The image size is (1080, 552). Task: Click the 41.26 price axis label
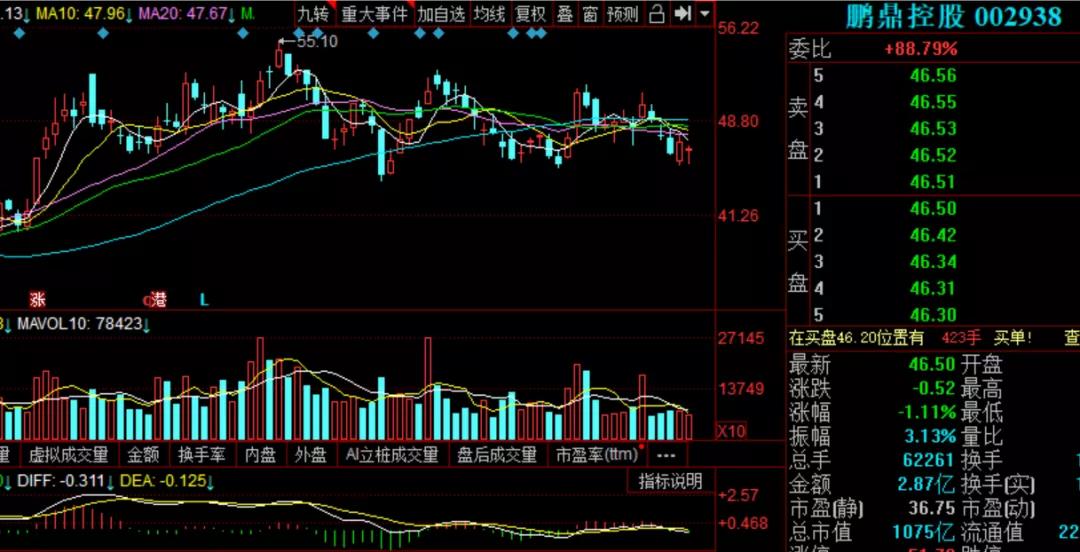coord(738,216)
